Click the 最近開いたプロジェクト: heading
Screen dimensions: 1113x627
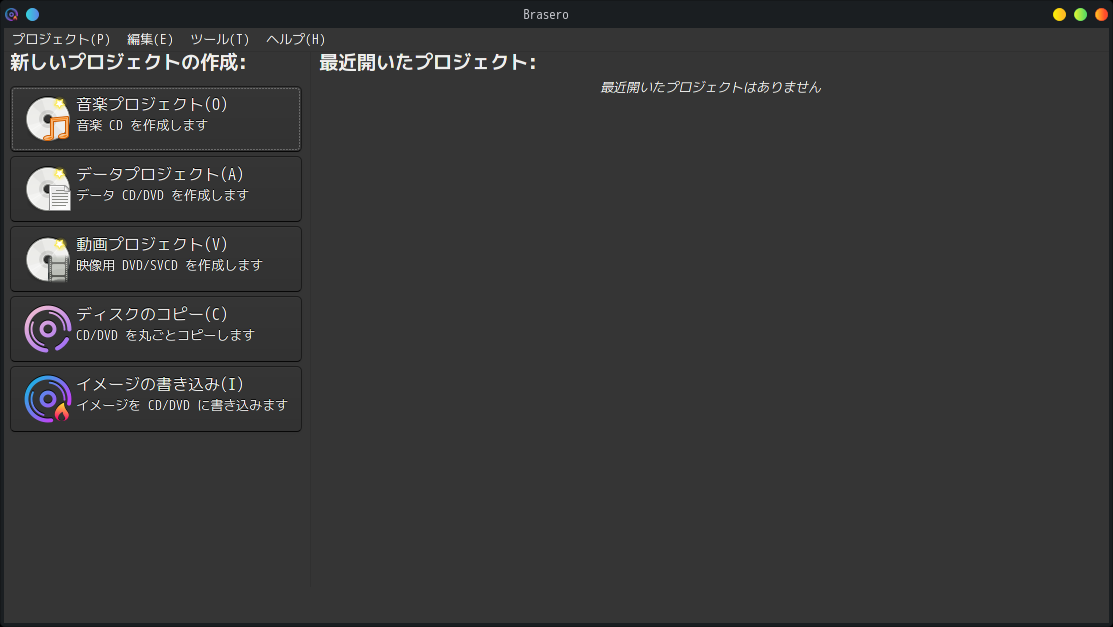click(x=427, y=62)
